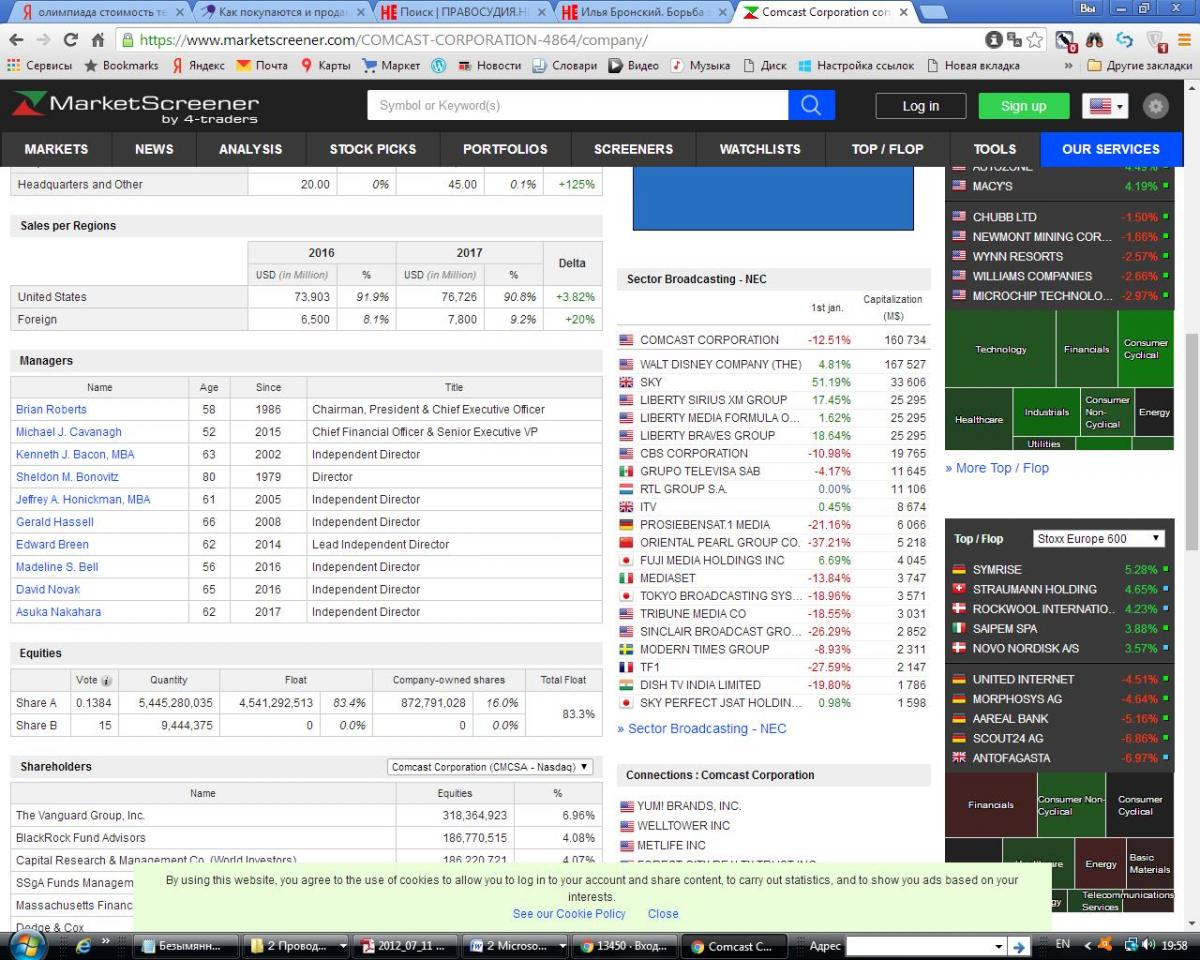This screenshot has height=960, width=1200.
Task: Click the translate page icon in address bar
Action: tap(1014, 41)
